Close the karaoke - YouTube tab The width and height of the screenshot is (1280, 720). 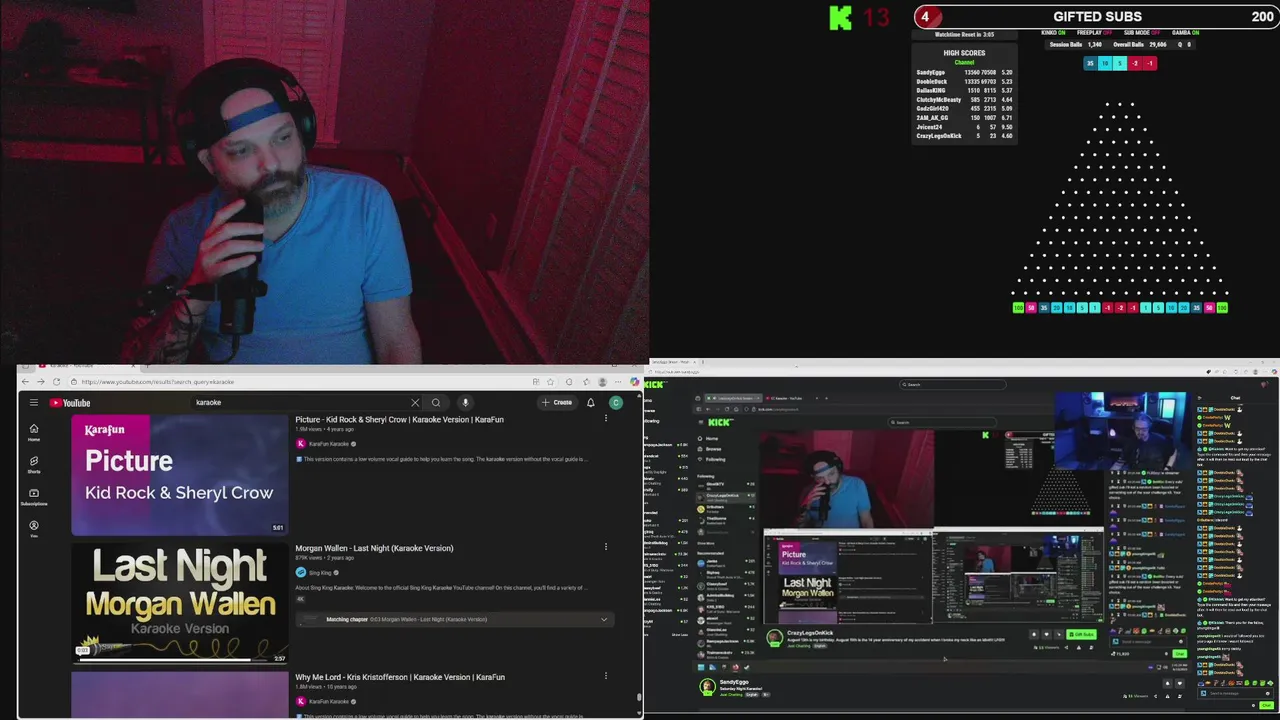coord(135,366)
